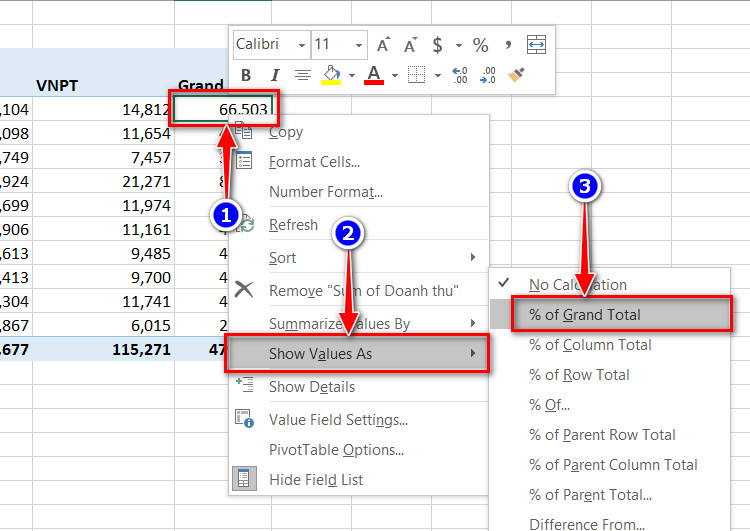Image resolution: width=750 pixels, height=531 pixels.
Task: Click Hide Field List entry
Action: pyautogui.click(x=359, y=479)
